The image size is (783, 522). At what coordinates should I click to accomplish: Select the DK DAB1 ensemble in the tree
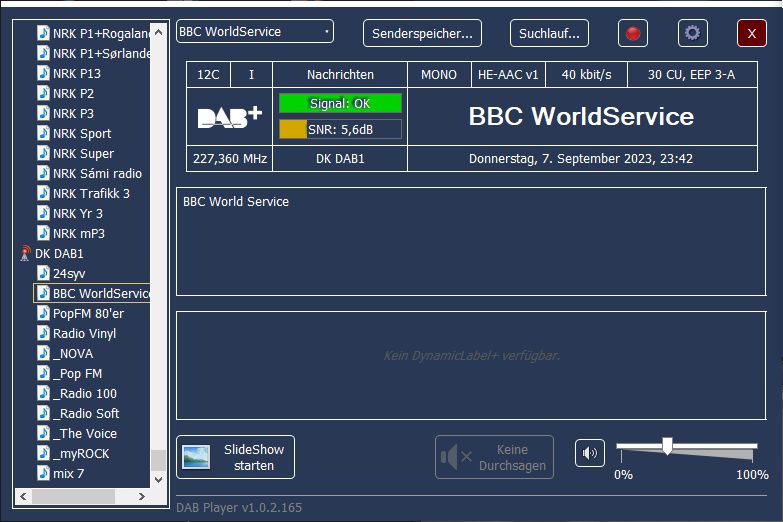point(59,253)
